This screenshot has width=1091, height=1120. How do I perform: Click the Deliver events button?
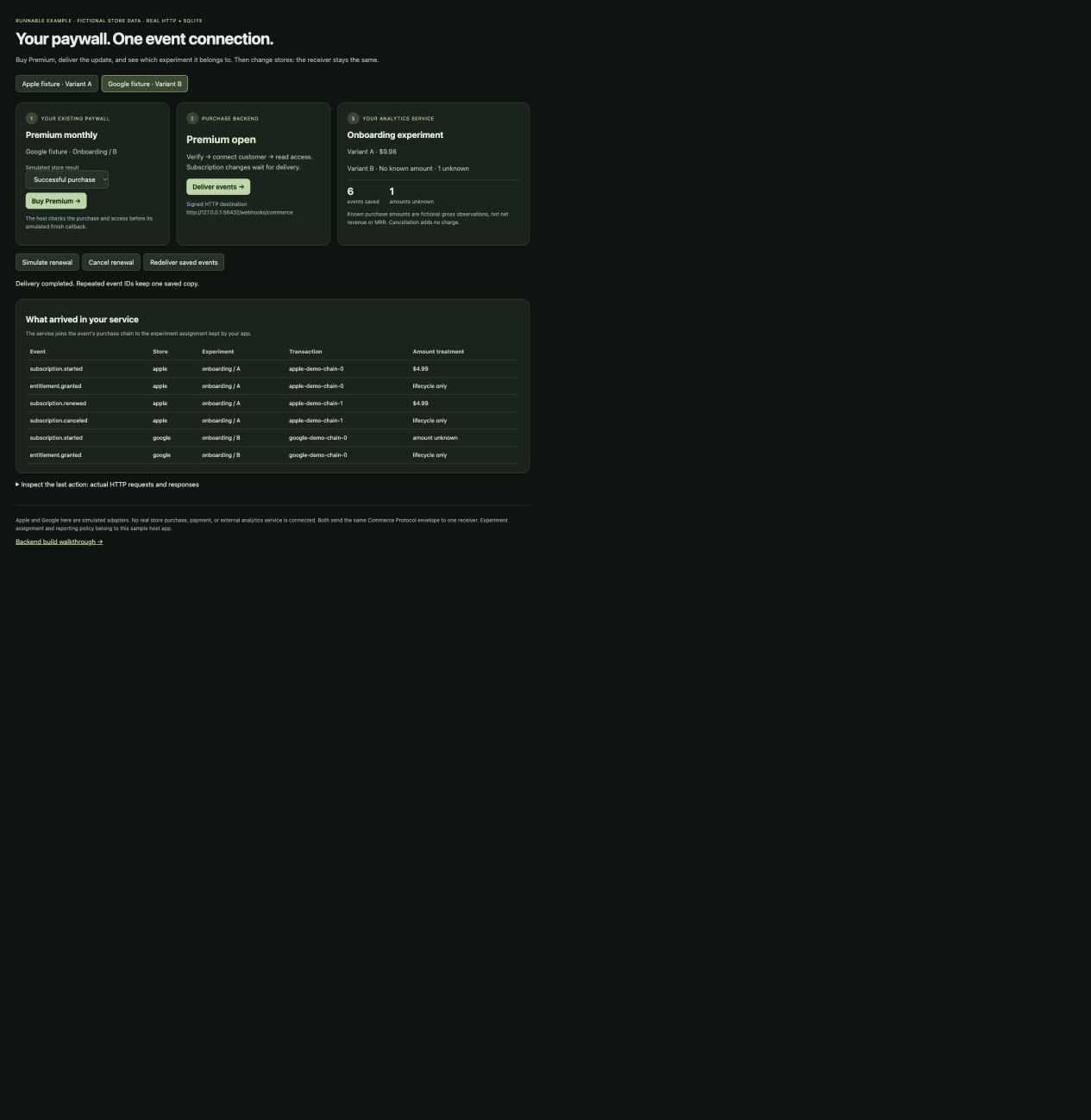(218, 187)
